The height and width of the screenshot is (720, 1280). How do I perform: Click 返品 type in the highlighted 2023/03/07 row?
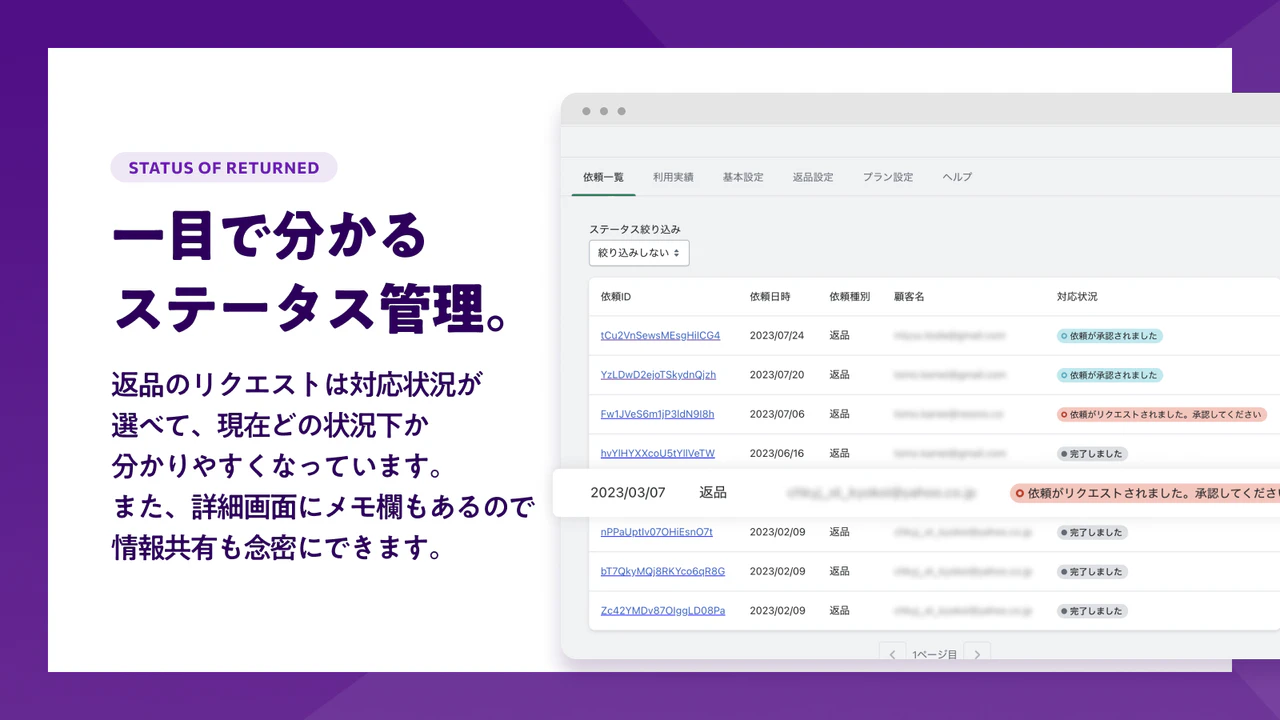[x=713, y=493]
